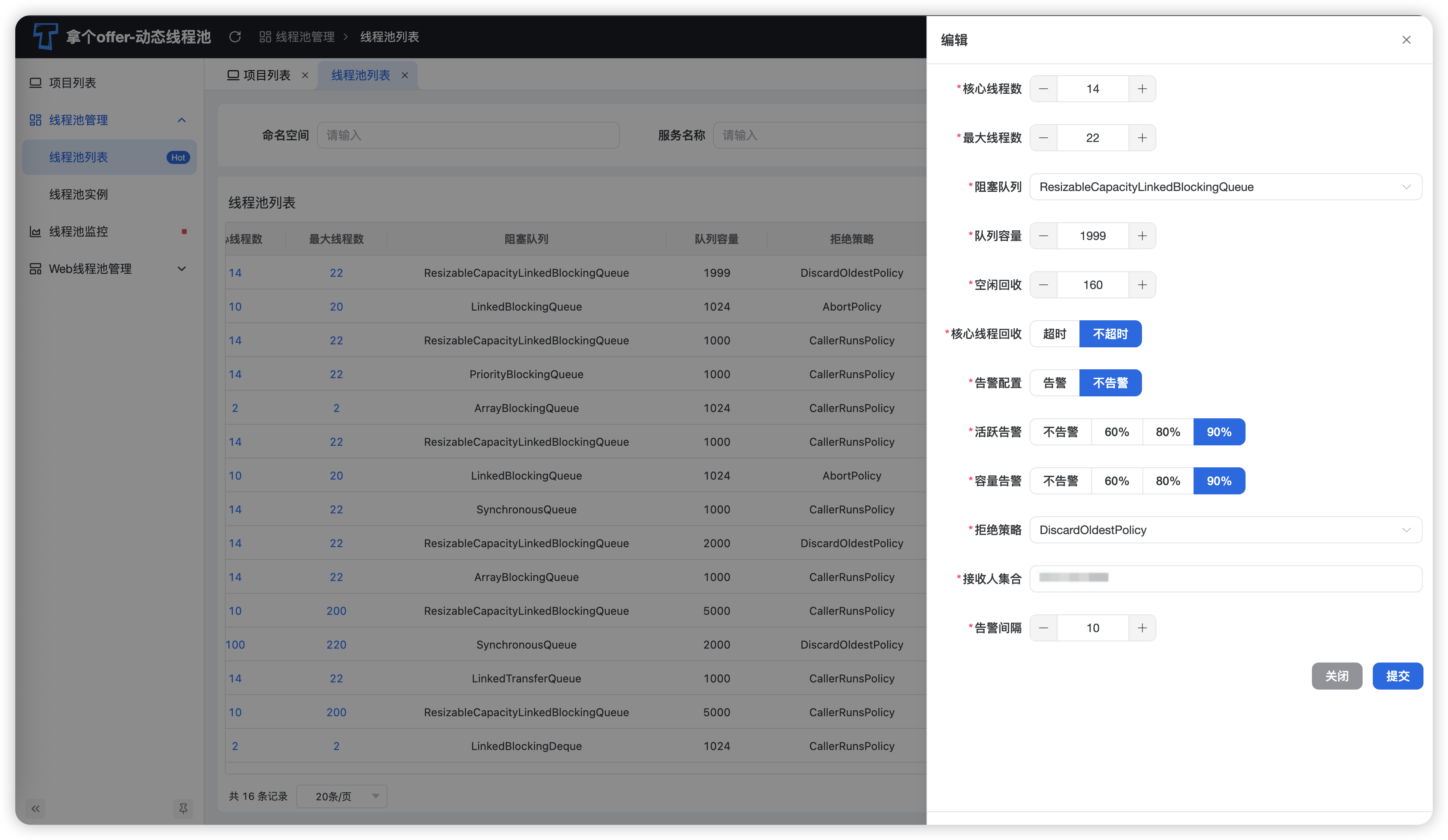
Task: Select 告警 option for 告警配置
Action: 1055,383
